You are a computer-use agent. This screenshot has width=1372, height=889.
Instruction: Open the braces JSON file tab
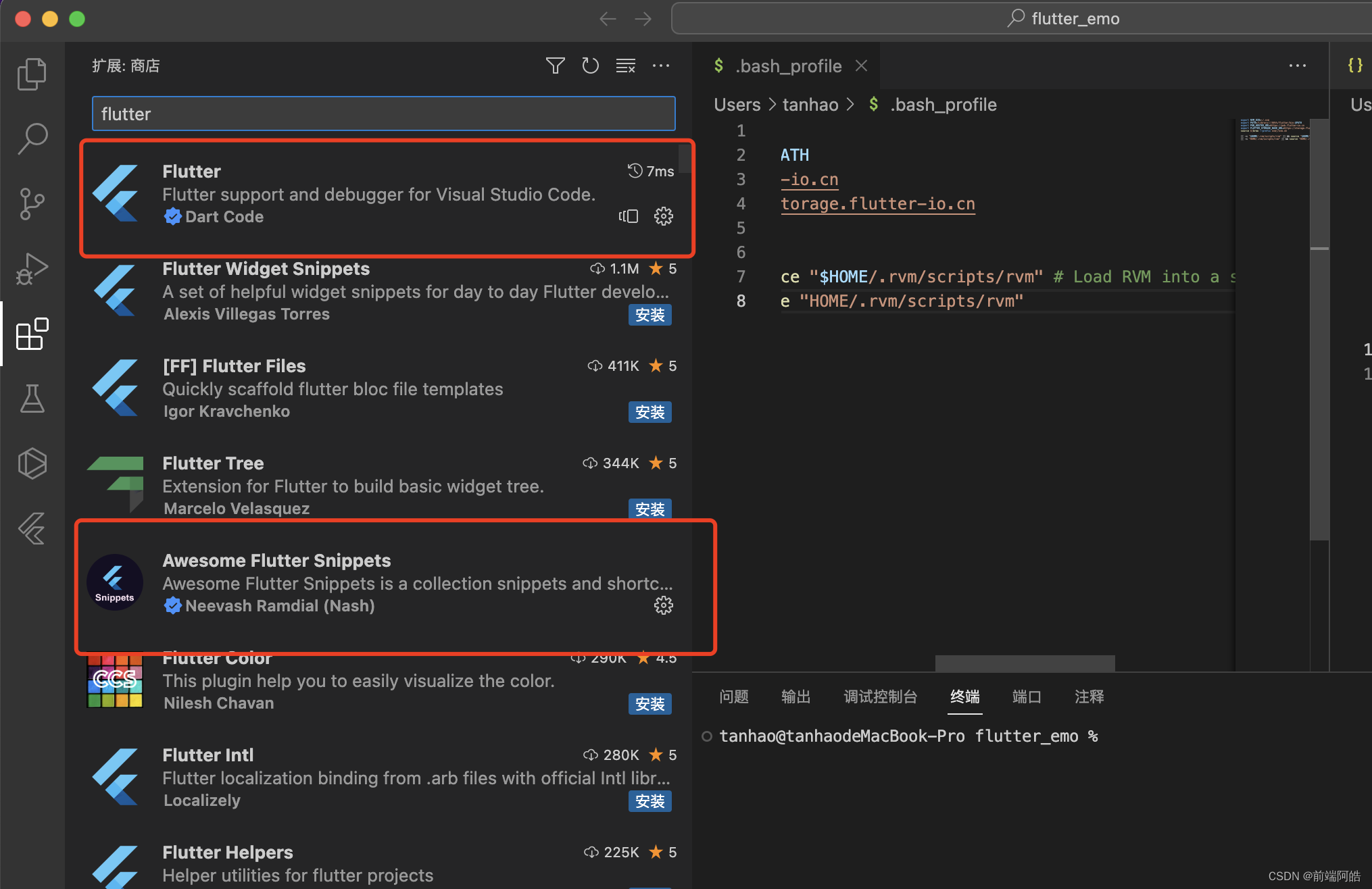[1356, 66]
